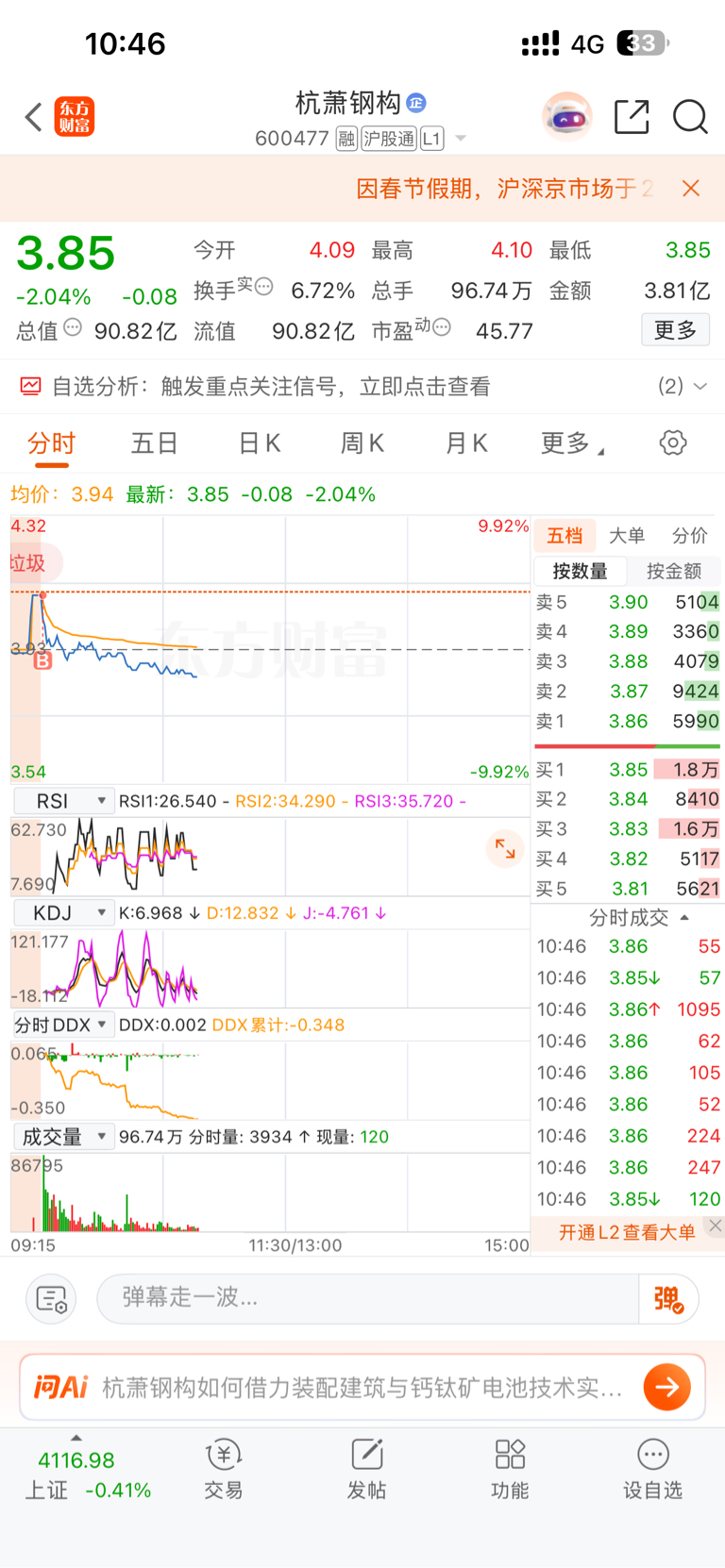725x1568 pixels.
Task: Expand the 上证 index bar upward
Action: coord(76,1438)
